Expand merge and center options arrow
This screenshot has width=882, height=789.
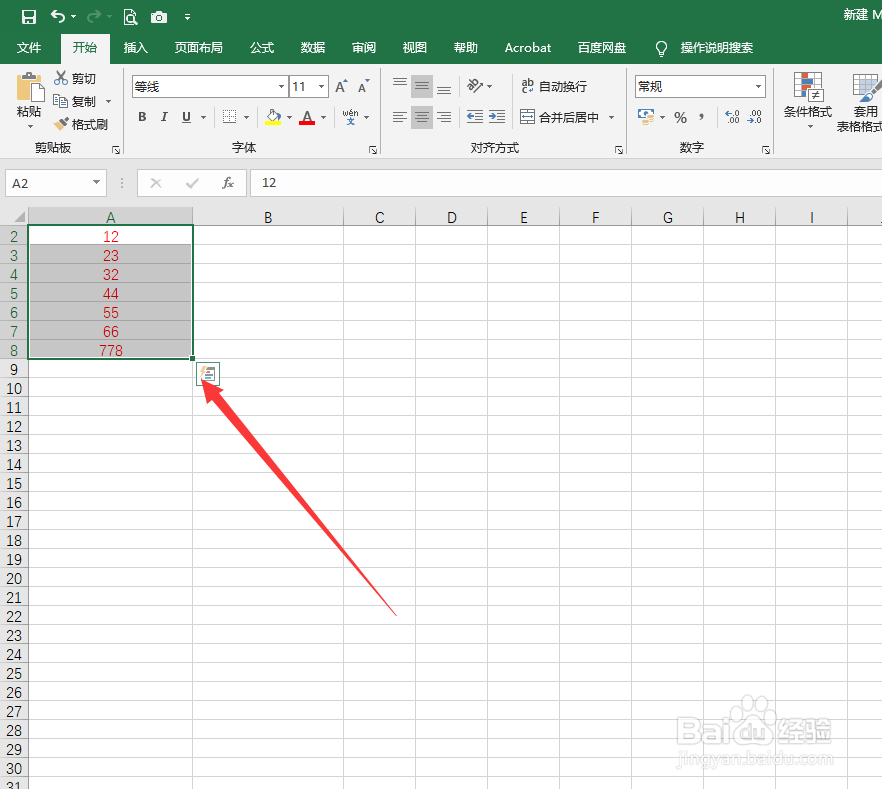(611, 118)
